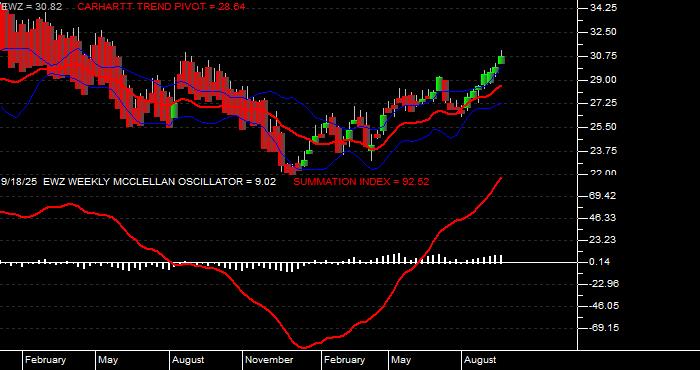Screen dimensions: 700x370
Task: Click the 23.75 price axis value
Action: pyautogui.click(x=604, y=151)
